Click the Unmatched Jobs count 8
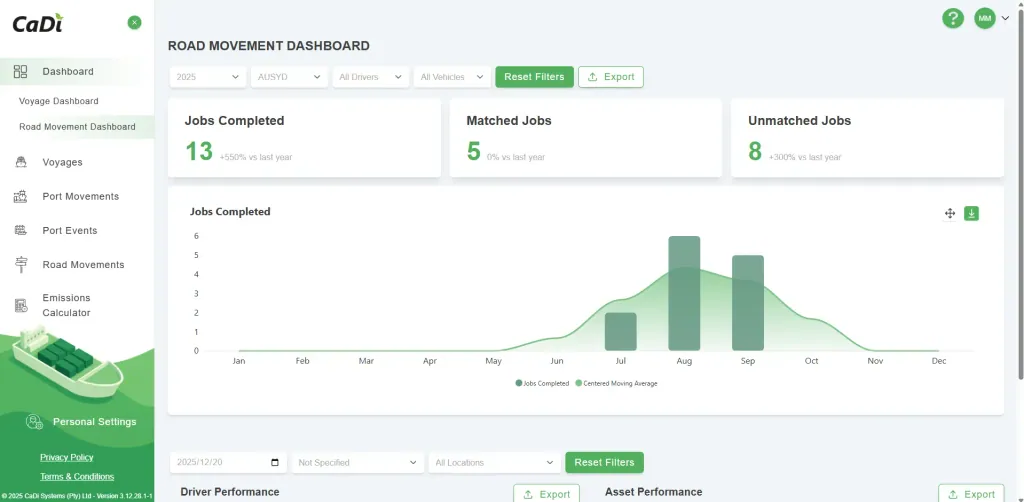Viewport: 1024px width, 502px height. 755,151
